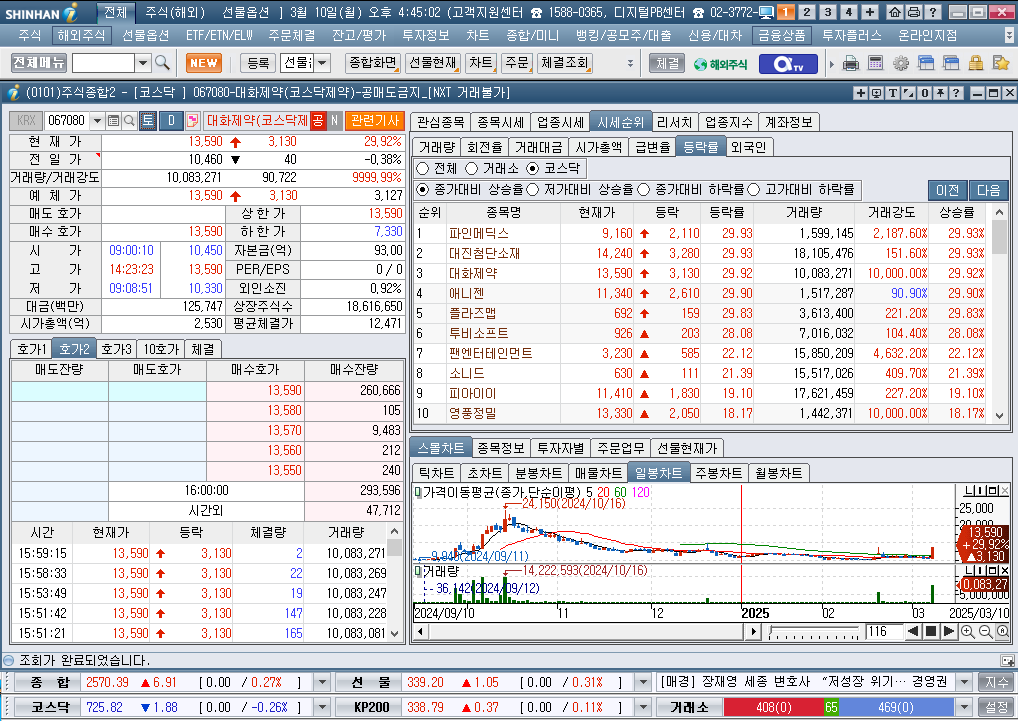This screenshot has height=721, width=1018.
Task: Click the blue 469(0) decliners bar segment
Action: pos(897,707)
